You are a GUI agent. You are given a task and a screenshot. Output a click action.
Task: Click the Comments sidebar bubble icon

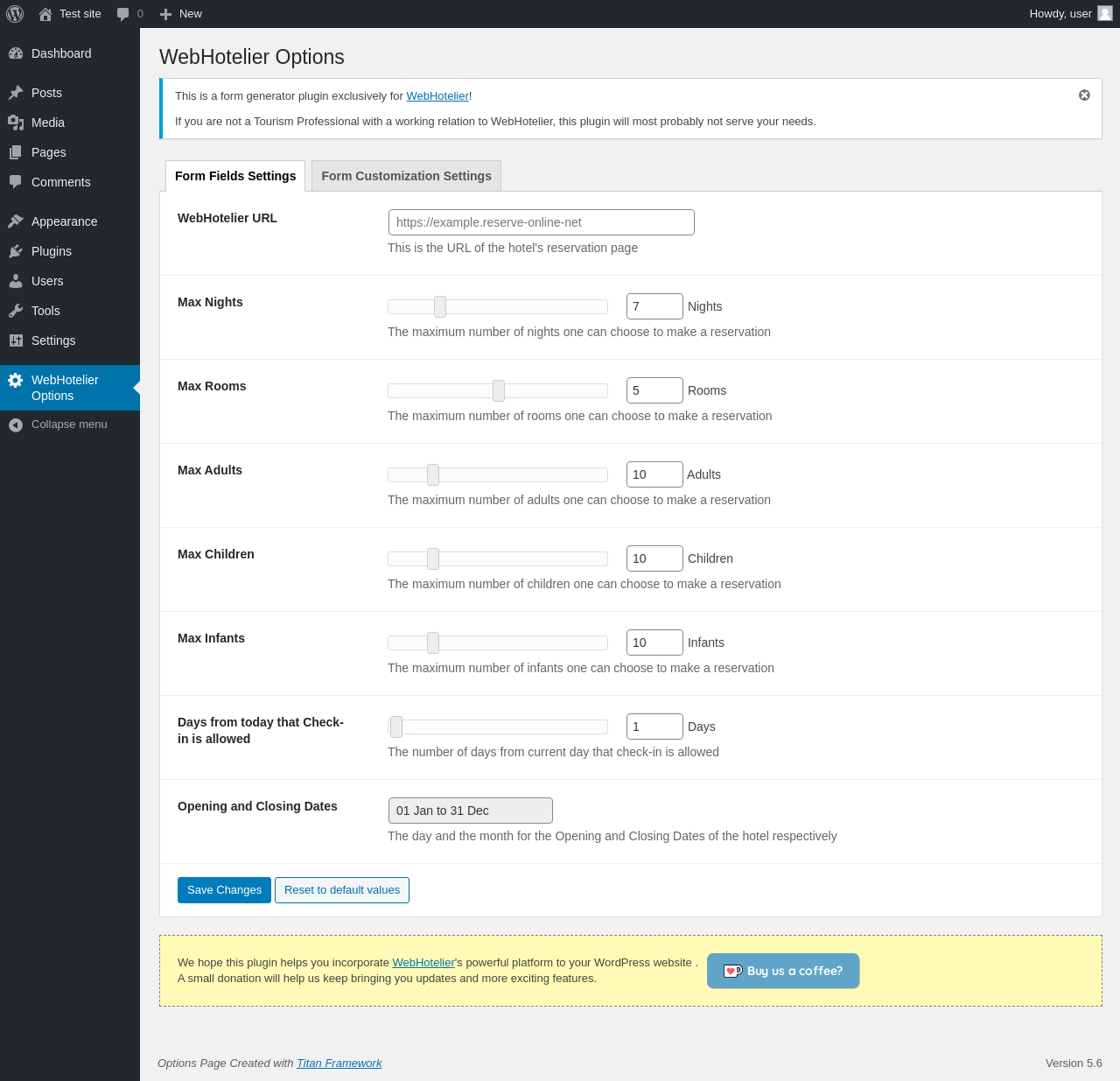[x=16, y=182]
